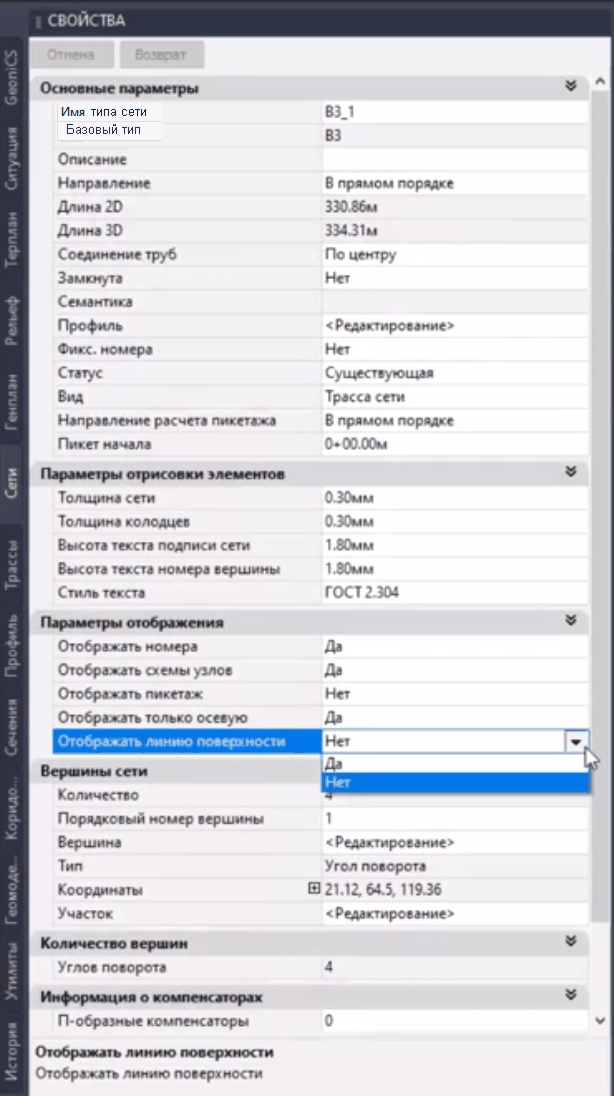Collapse the Параметры отображения section chevron
This screenshot has height=1096, width=614.
(x=570, y=621)
